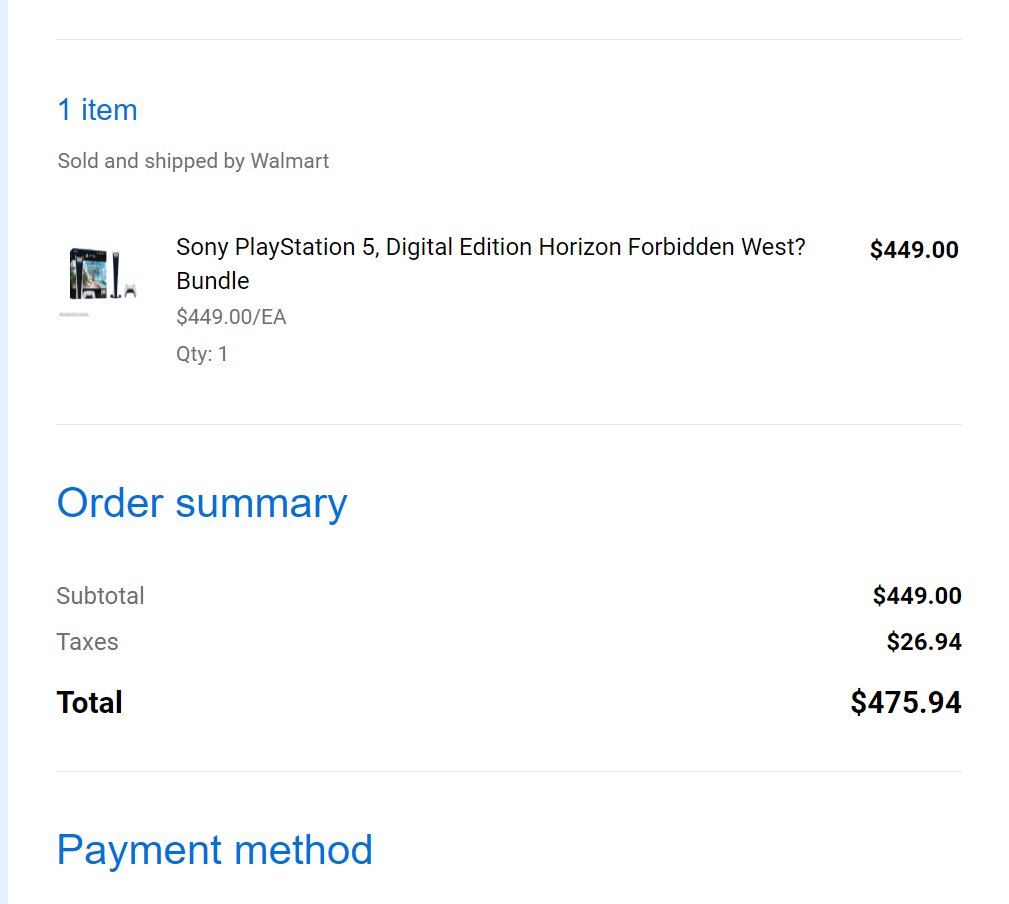The width and height of the screenshot is (1009, 904).
Task: Click the tiny gray caption under the thumbnail
Action: point(74,315)
